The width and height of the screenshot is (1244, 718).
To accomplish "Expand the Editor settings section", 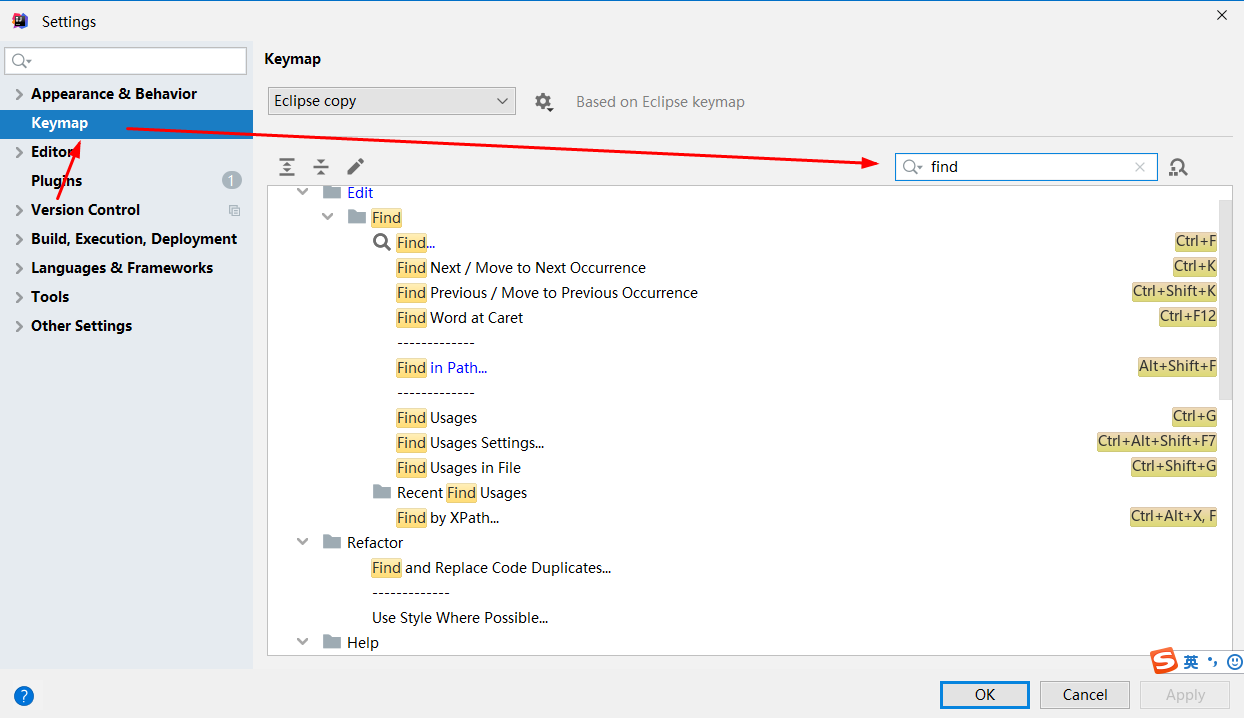I will 19,152.
